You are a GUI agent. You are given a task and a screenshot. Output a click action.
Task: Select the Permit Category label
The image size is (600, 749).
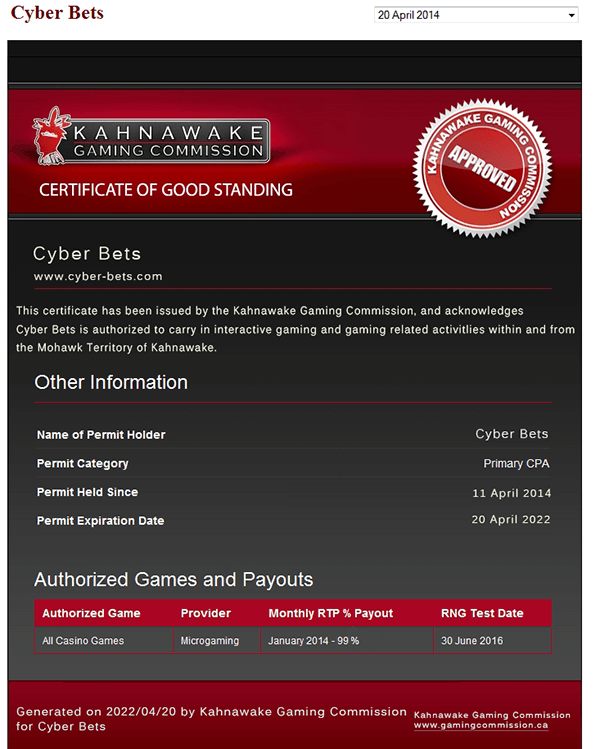[x=83, y=463]
